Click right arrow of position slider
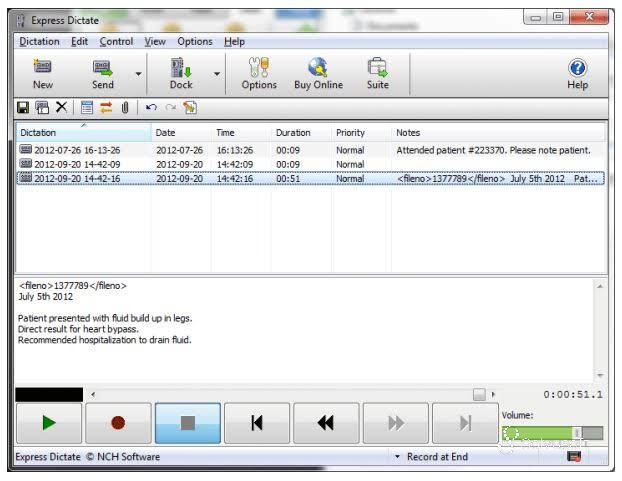 pyautogui.click(x=493, y=395)
